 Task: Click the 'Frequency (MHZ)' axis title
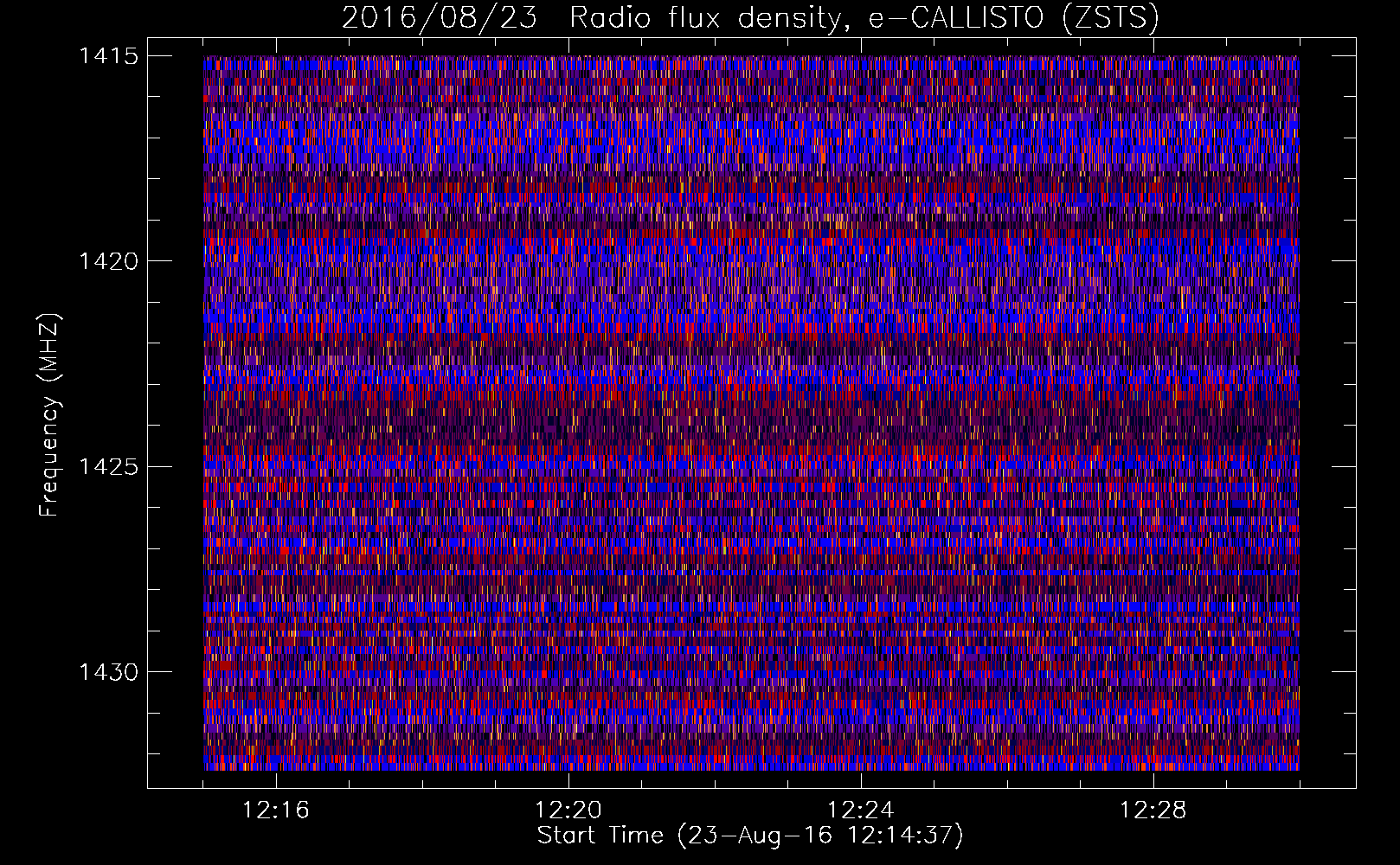(49, 414)
